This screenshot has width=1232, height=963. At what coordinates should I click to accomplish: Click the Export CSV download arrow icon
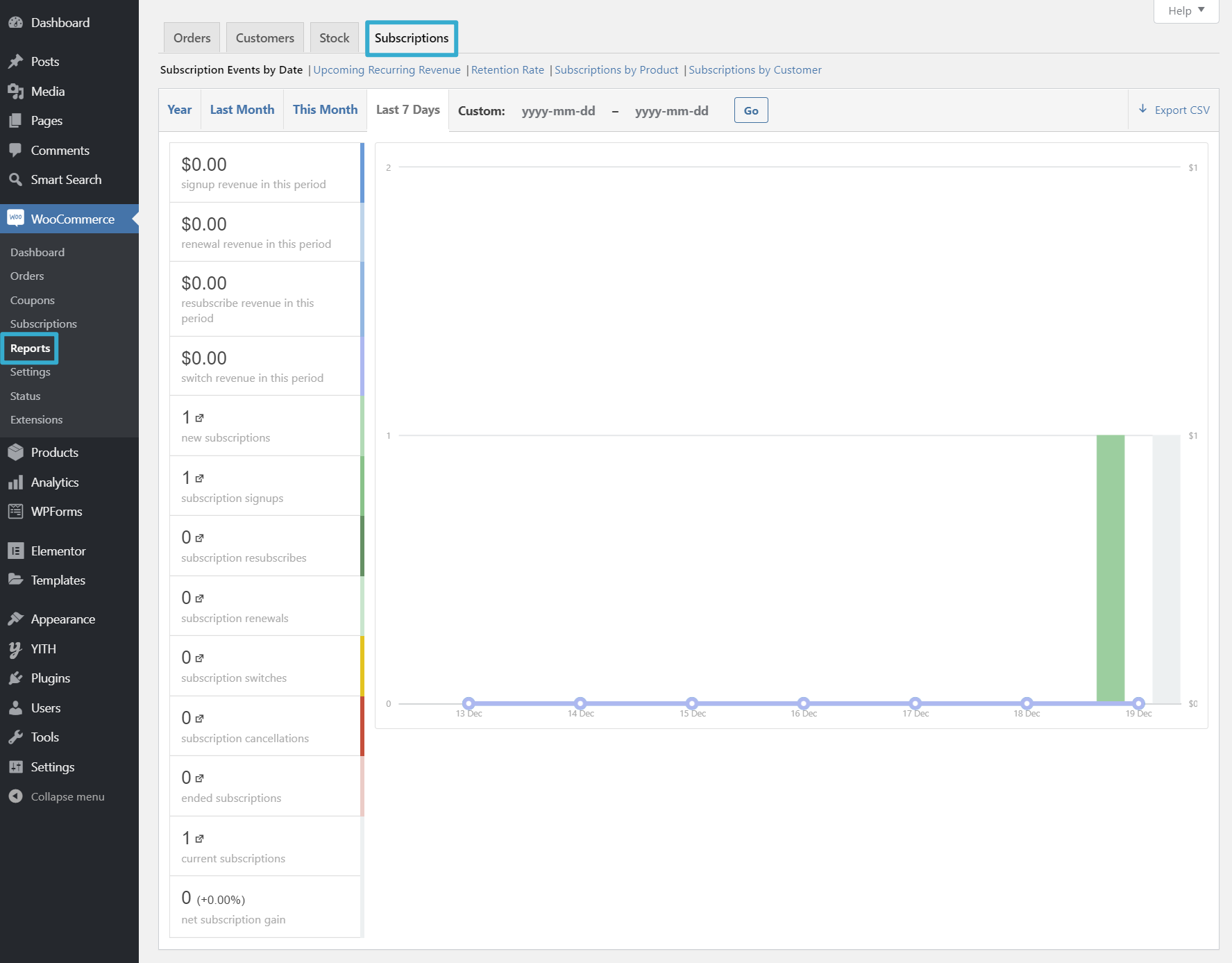pyautogui.click(x=1142, y=109)
